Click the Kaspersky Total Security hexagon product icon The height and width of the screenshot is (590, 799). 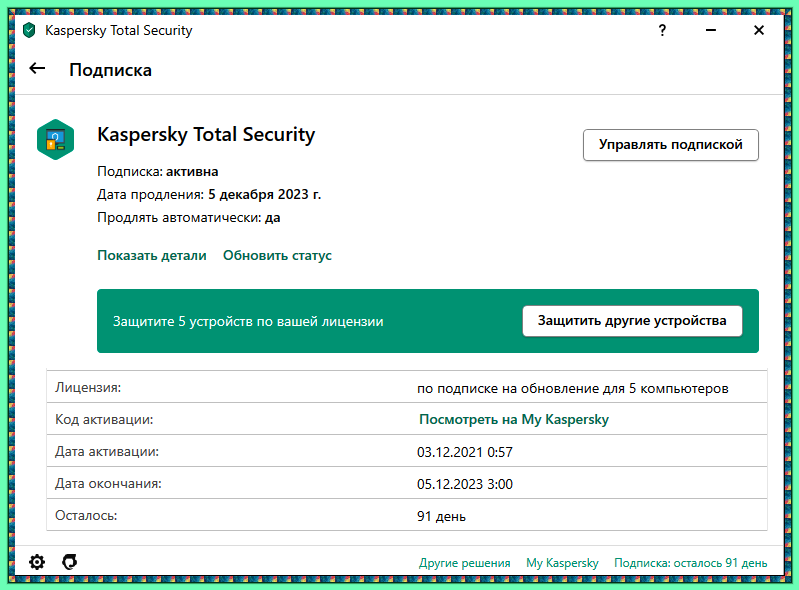55,139
